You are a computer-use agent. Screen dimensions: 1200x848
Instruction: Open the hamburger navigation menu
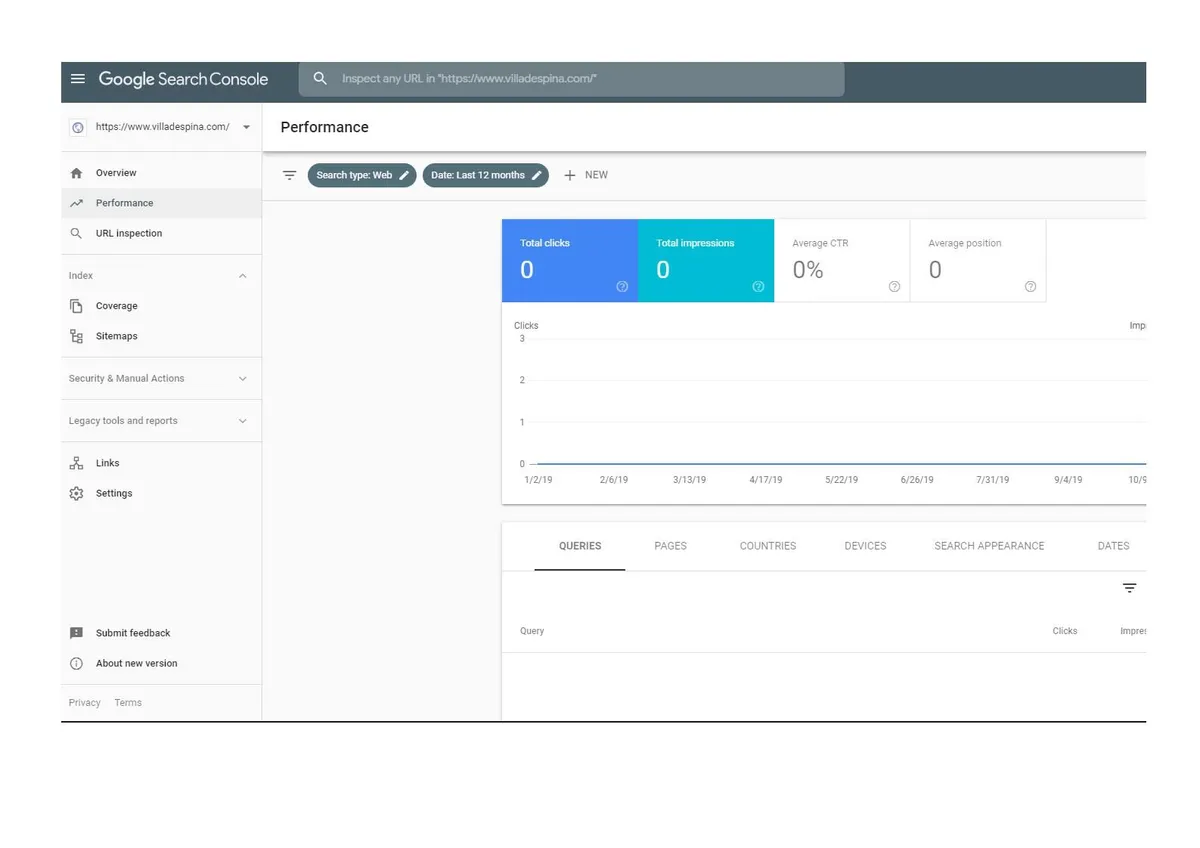pos(78,79)
